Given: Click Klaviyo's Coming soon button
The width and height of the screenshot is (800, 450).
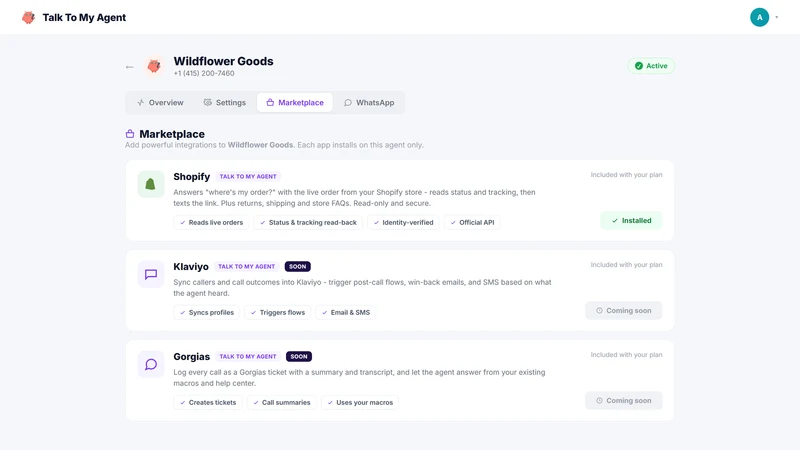Looking at the screenshot, I should 623,311.
